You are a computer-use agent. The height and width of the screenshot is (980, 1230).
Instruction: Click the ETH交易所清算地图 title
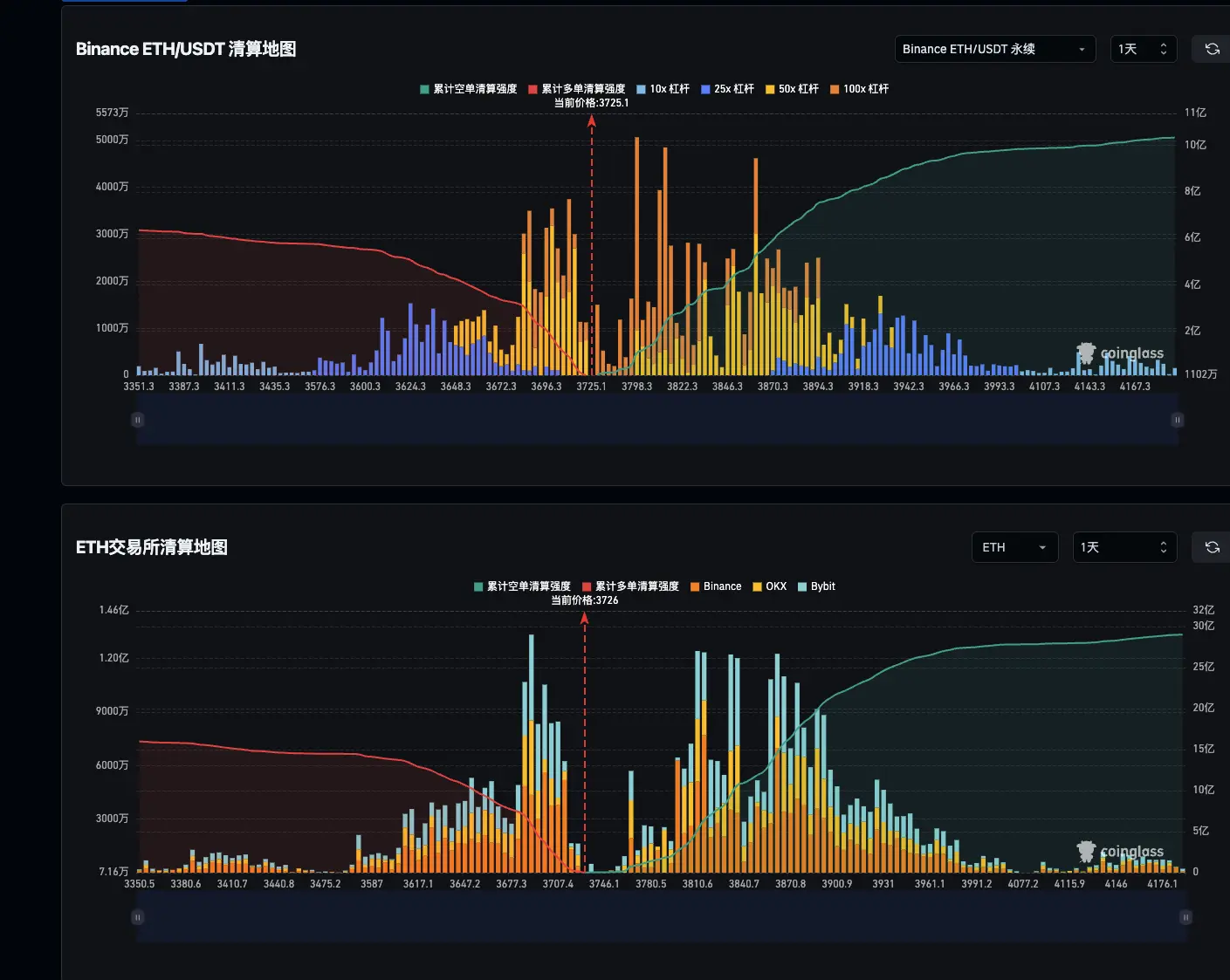152,547
